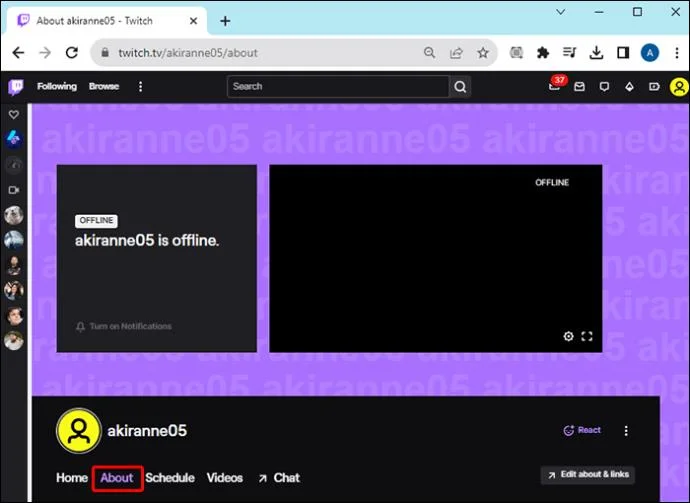690x503 pixels.
Task: Bookmark this page with the star
Action: [x=483, y=53]
